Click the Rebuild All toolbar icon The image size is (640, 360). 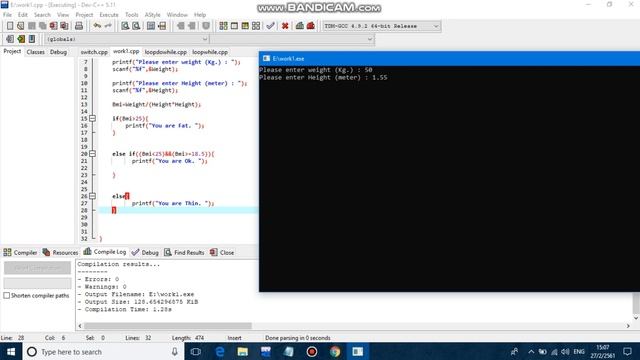tap(256, 26)
